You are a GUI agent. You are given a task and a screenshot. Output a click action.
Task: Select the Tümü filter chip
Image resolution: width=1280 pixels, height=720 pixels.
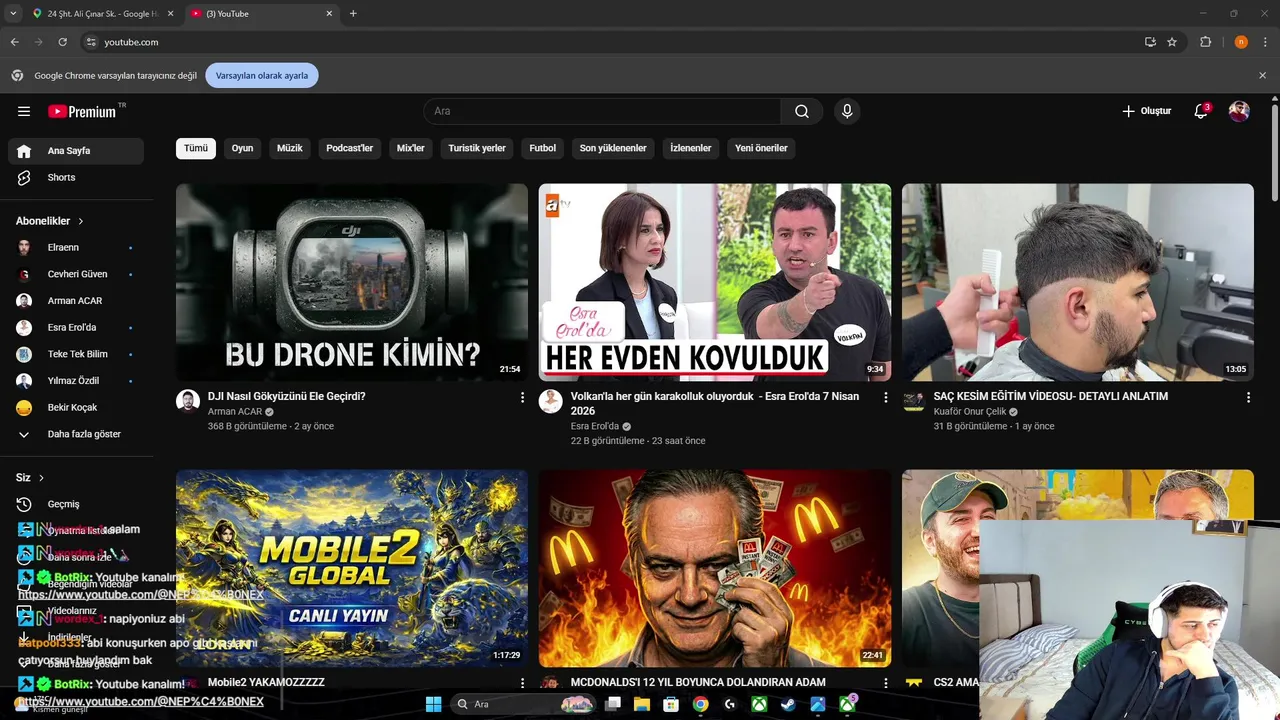point(196,148)
